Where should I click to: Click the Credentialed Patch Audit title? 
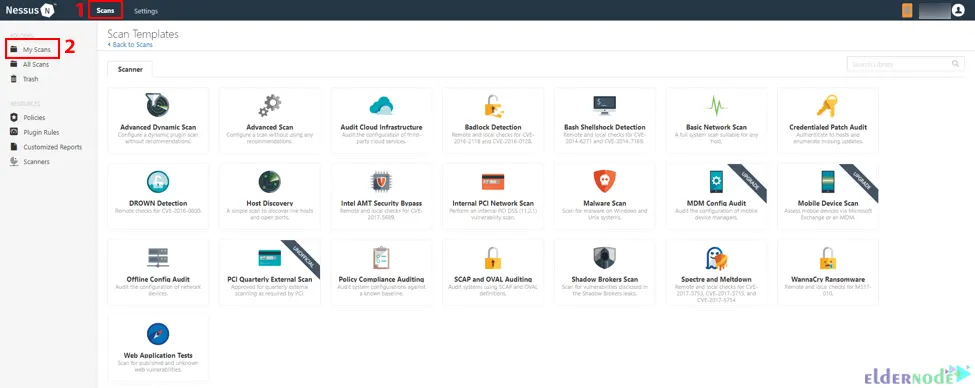coord(828,127)
